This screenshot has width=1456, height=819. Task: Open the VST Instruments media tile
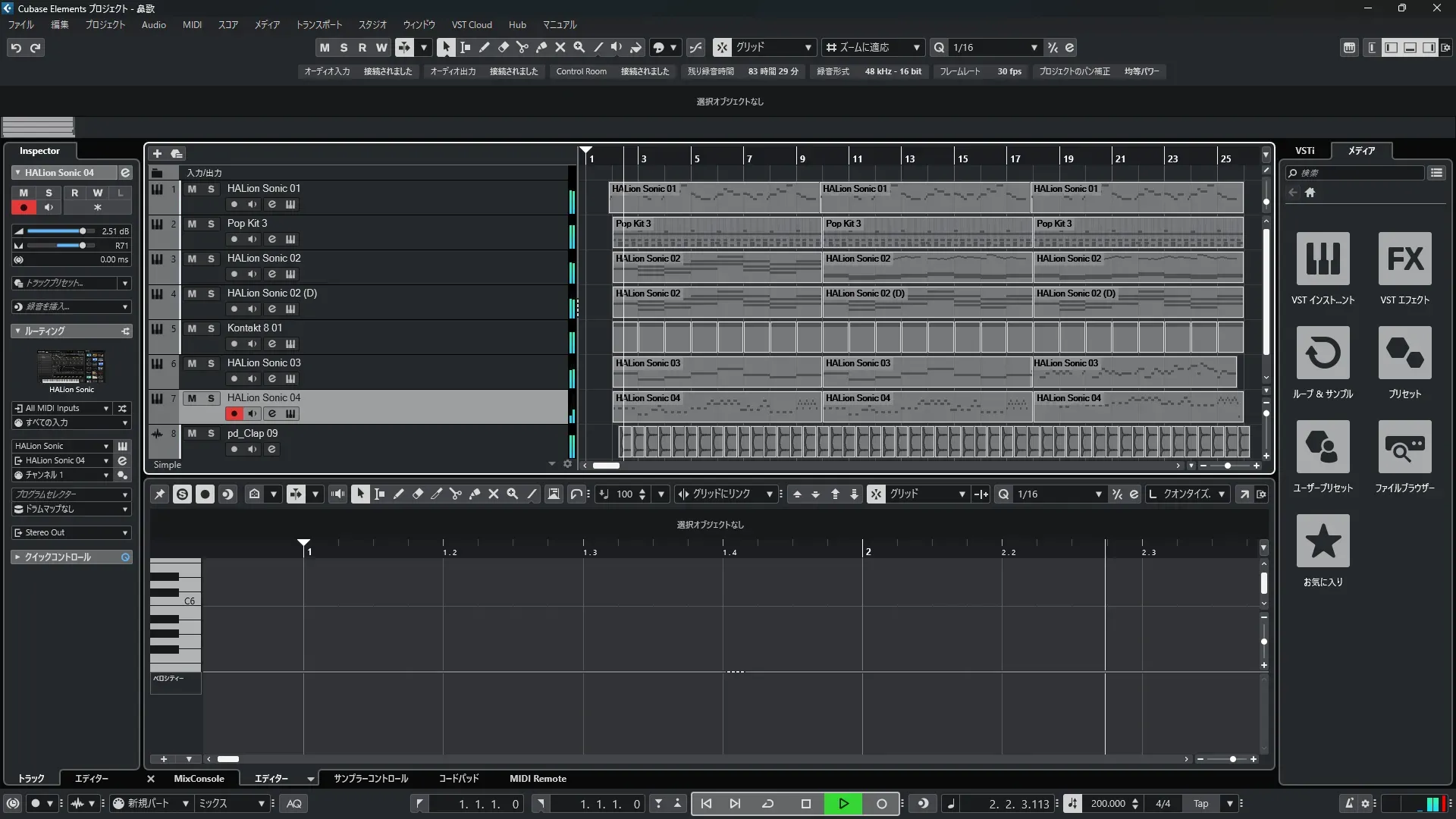1323,259
